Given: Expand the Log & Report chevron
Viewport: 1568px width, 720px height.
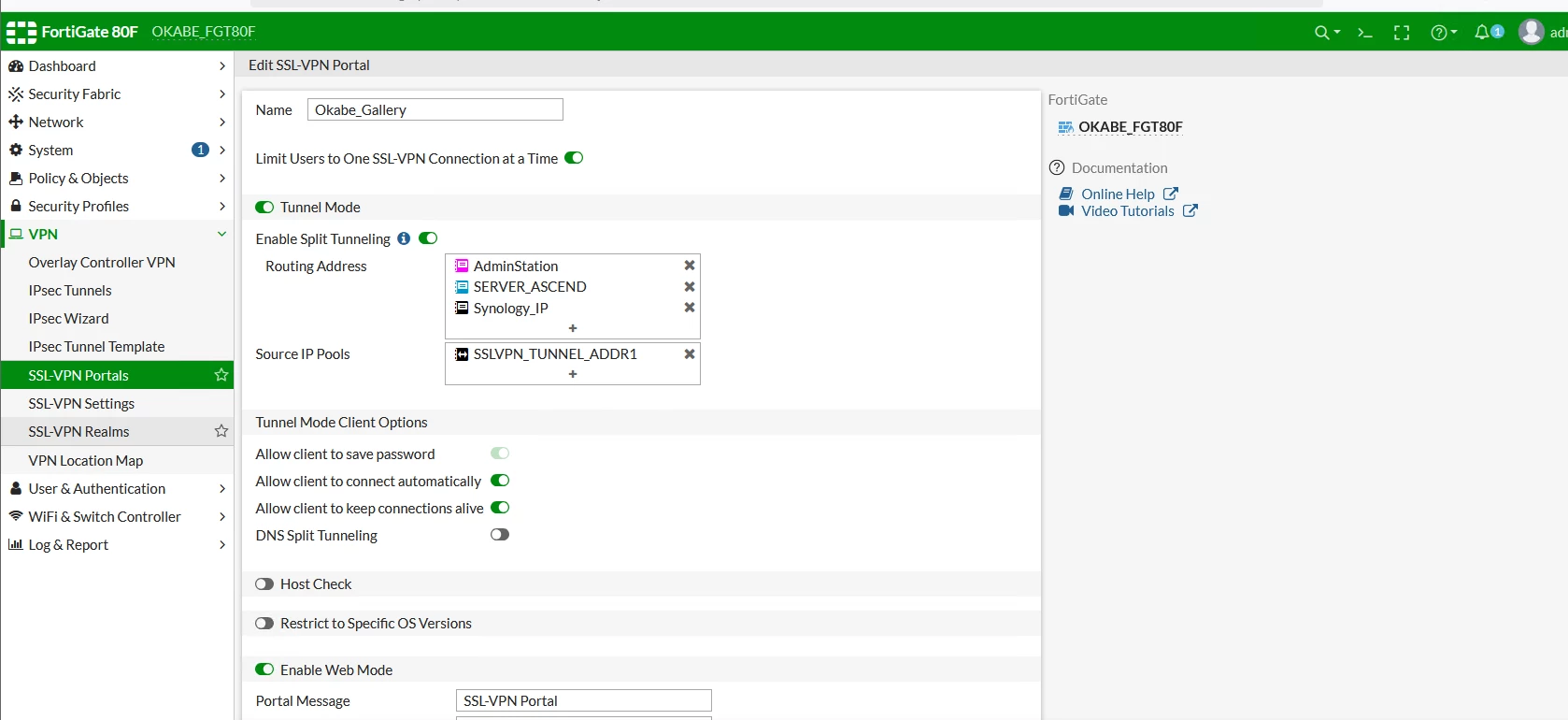Looking at the screenshot, I should pos(221,545).
